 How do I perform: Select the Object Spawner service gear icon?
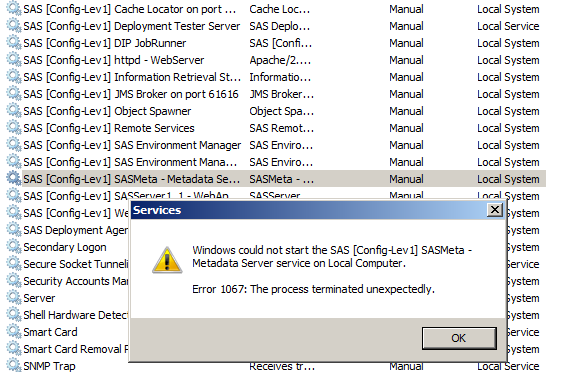[14, 111]
